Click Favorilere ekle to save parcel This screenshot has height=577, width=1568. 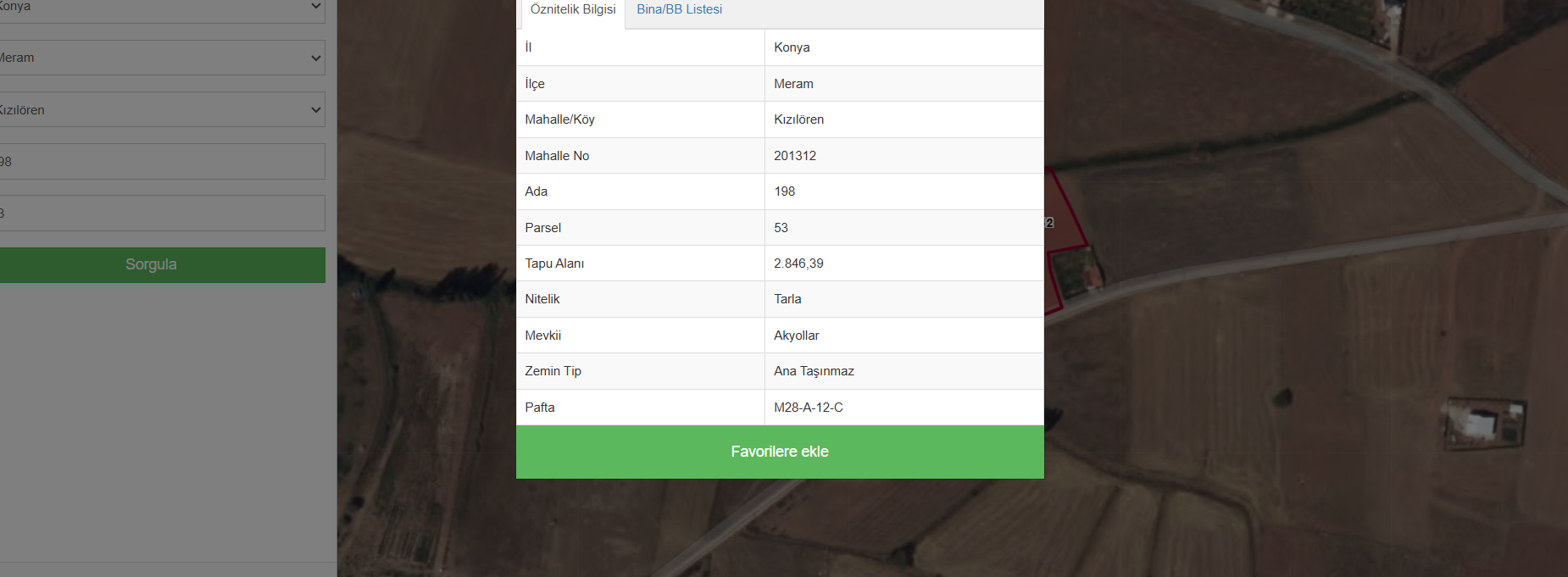(780, 452)
